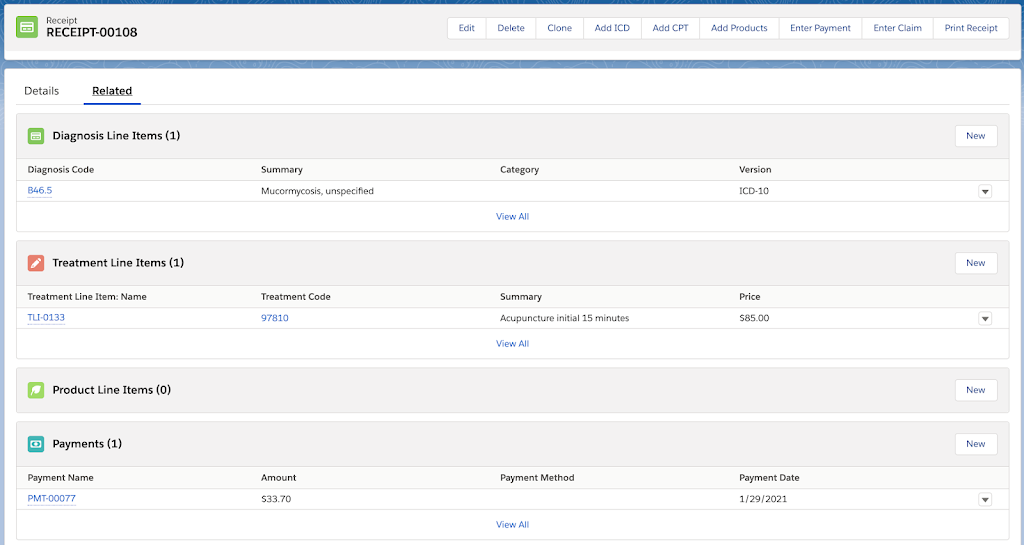The image size is (1024, 545).
Task: Click the Treatment Line Items pencil icon
Action: [x=36, y=263]
